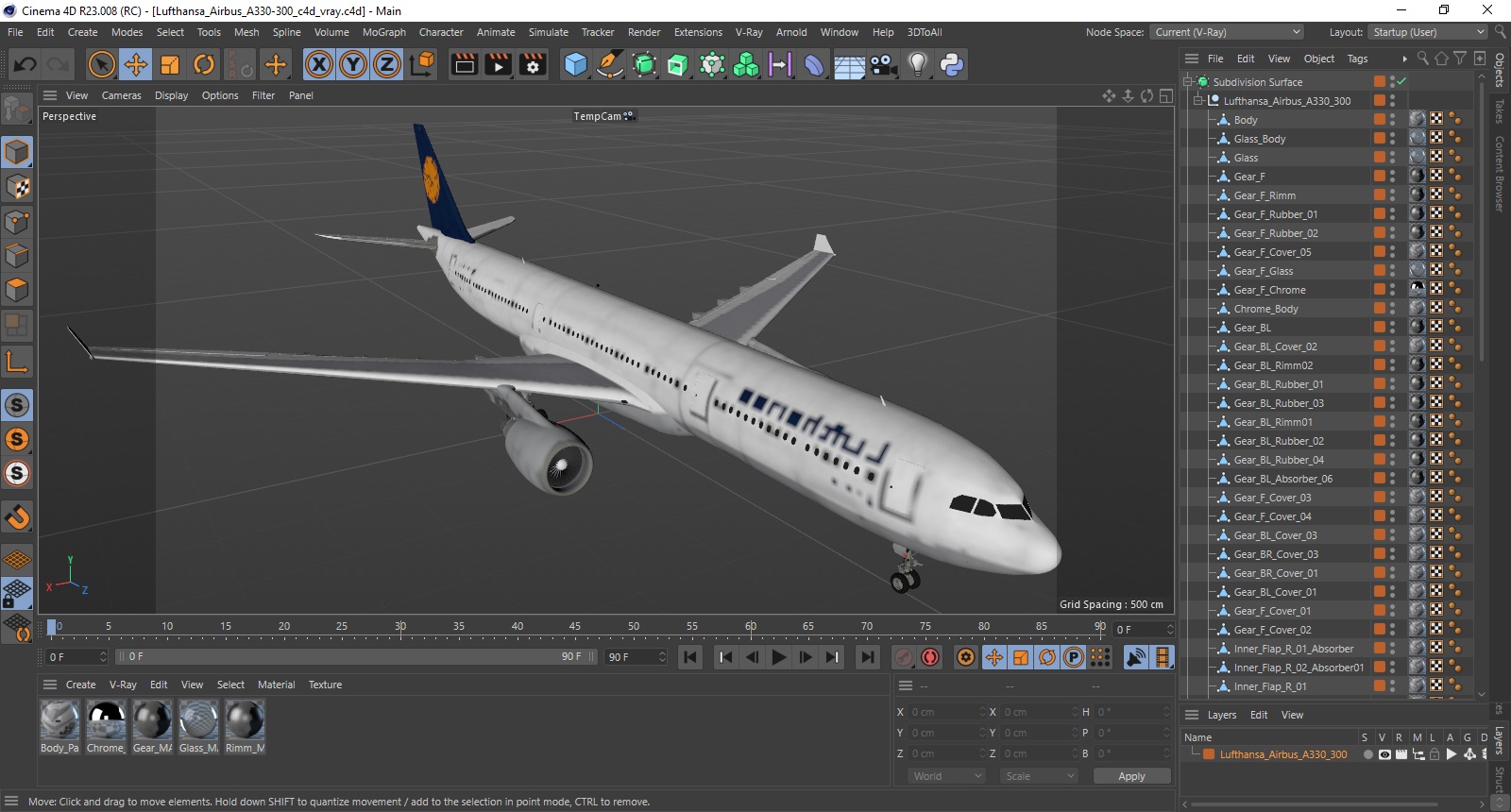Add a Bend deformer object
This screenshot has width=1511, height=812.
[x=814, y=64]
